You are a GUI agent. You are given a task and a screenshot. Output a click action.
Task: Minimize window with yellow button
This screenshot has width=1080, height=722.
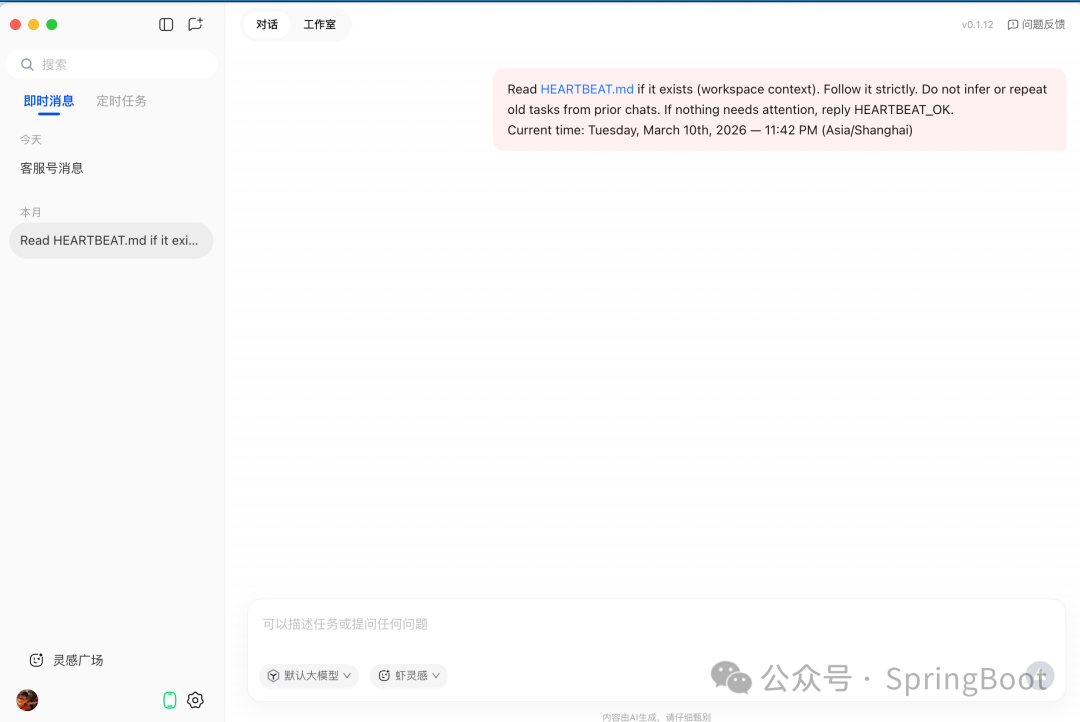pos(33,25)
